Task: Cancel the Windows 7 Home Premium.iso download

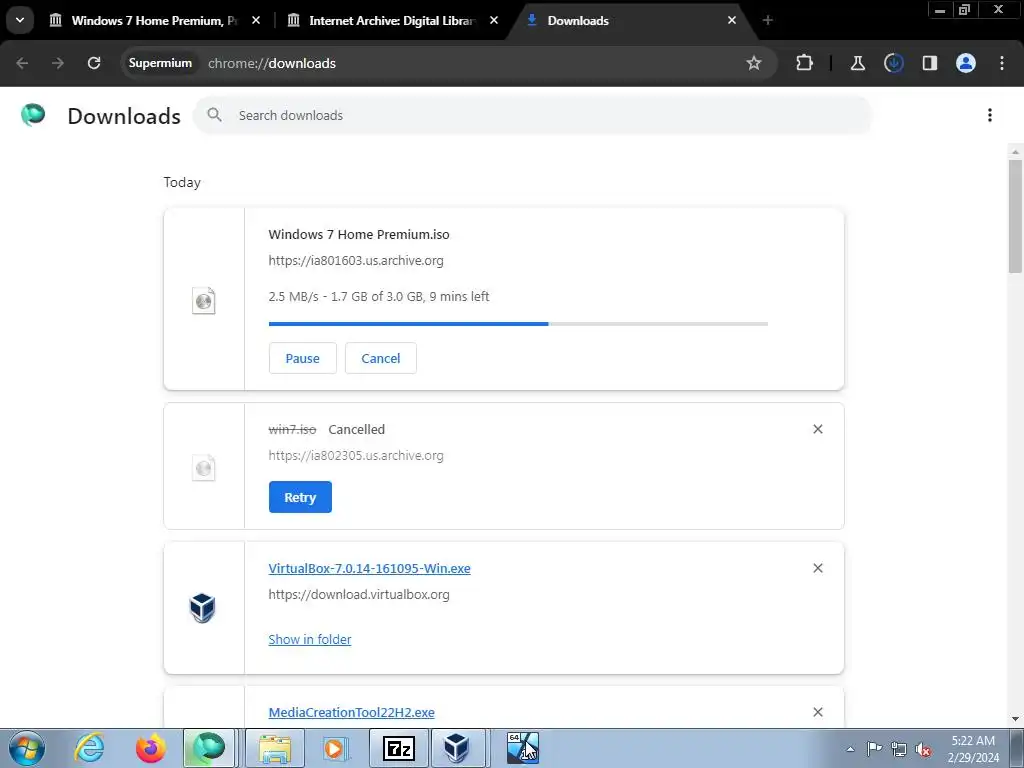Action: tap(381, 358)
